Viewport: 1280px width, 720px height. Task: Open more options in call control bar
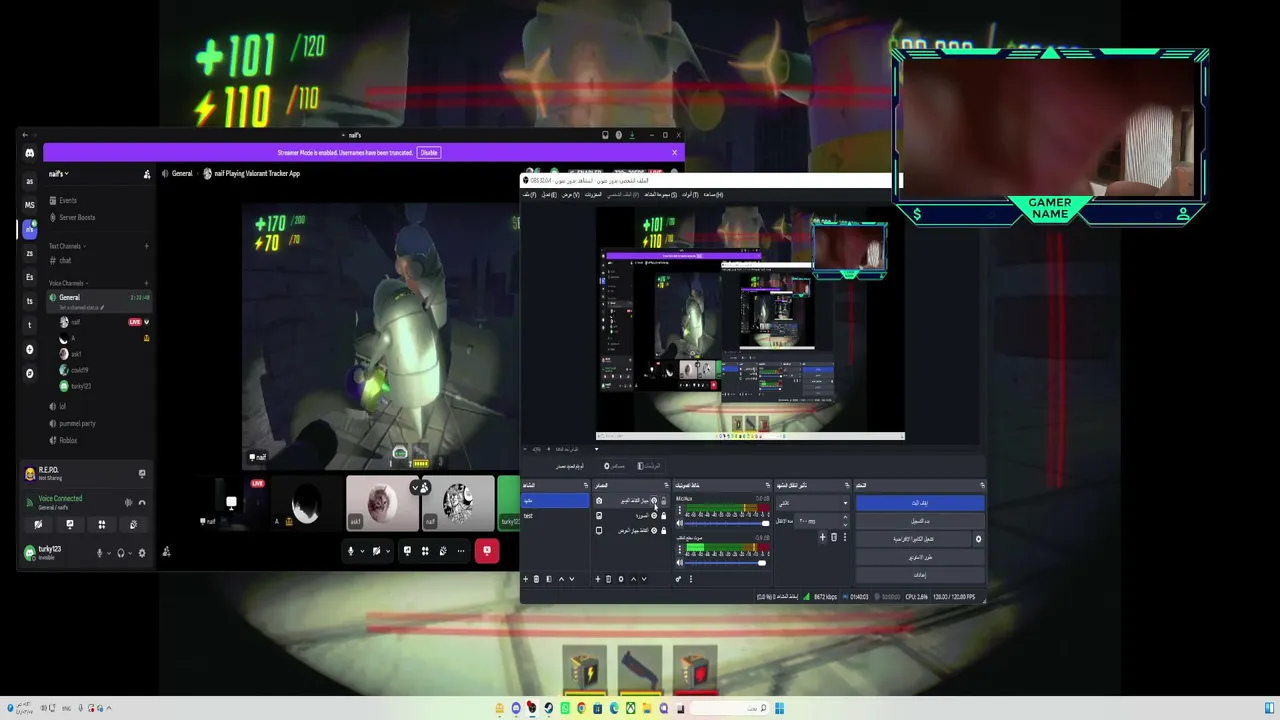(x=461, y=551)
